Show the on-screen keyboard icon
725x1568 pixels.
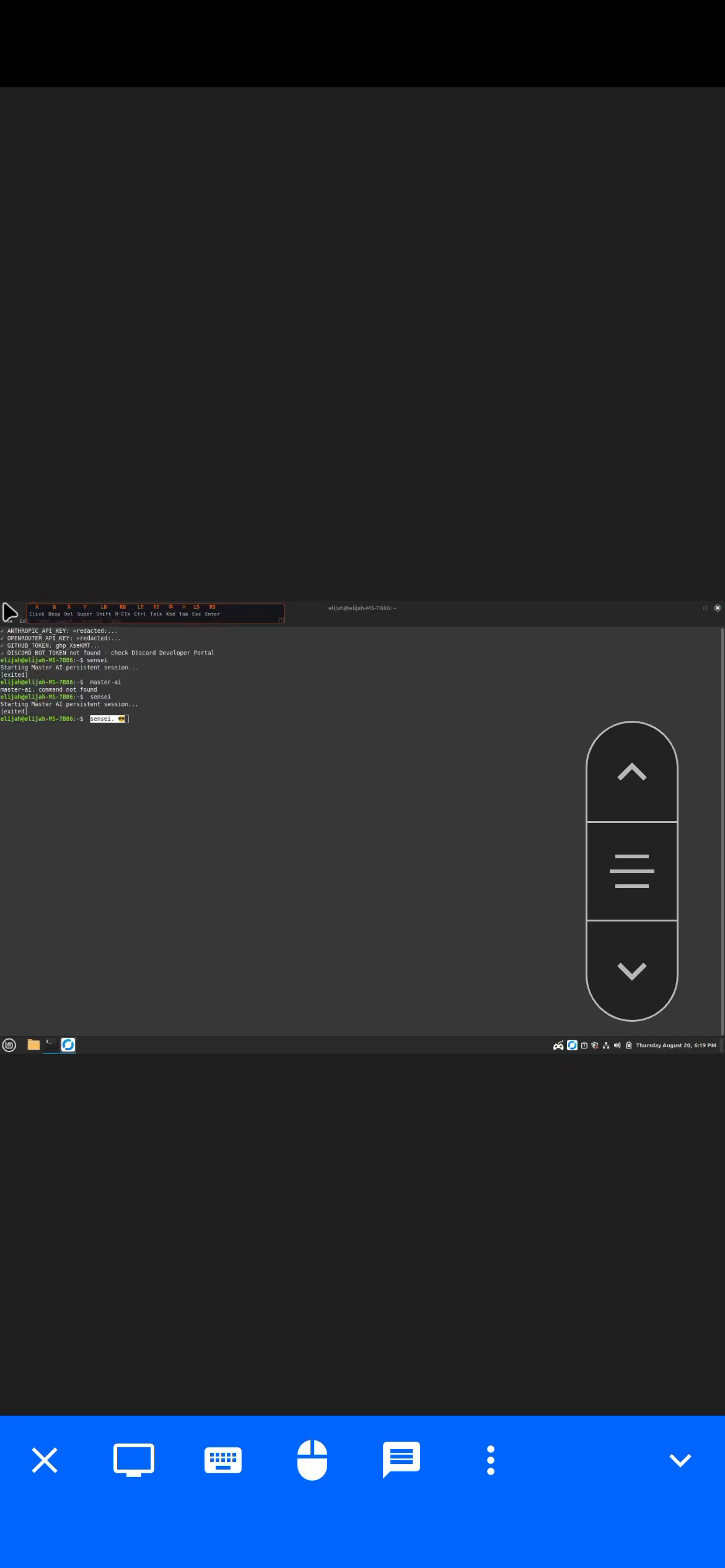coord(223,1460)
